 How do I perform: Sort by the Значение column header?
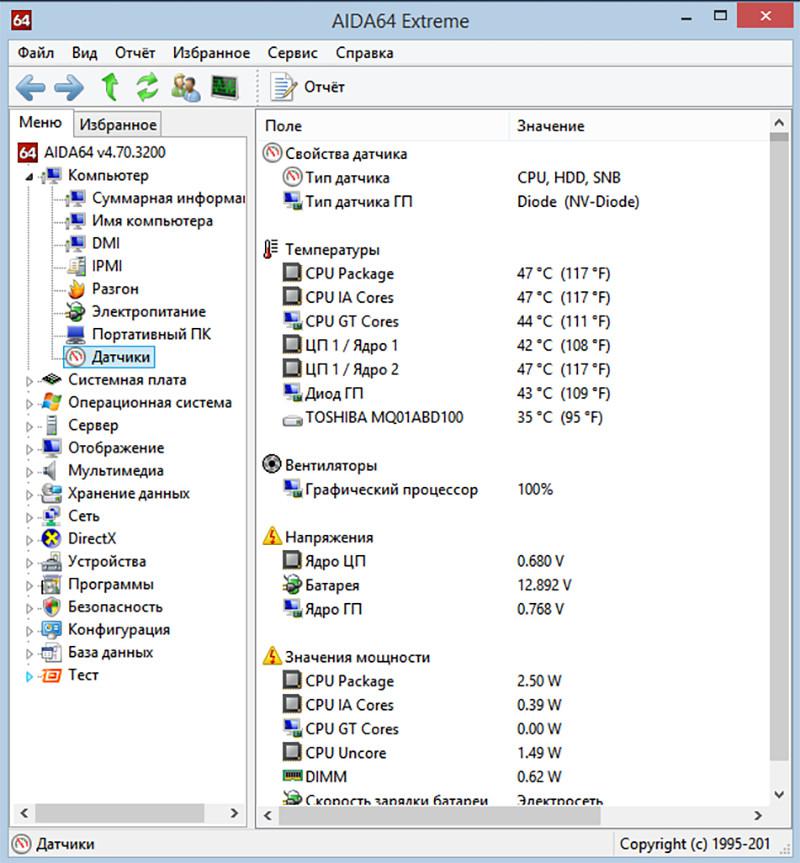pyautogui.click(x=639, y=126)
